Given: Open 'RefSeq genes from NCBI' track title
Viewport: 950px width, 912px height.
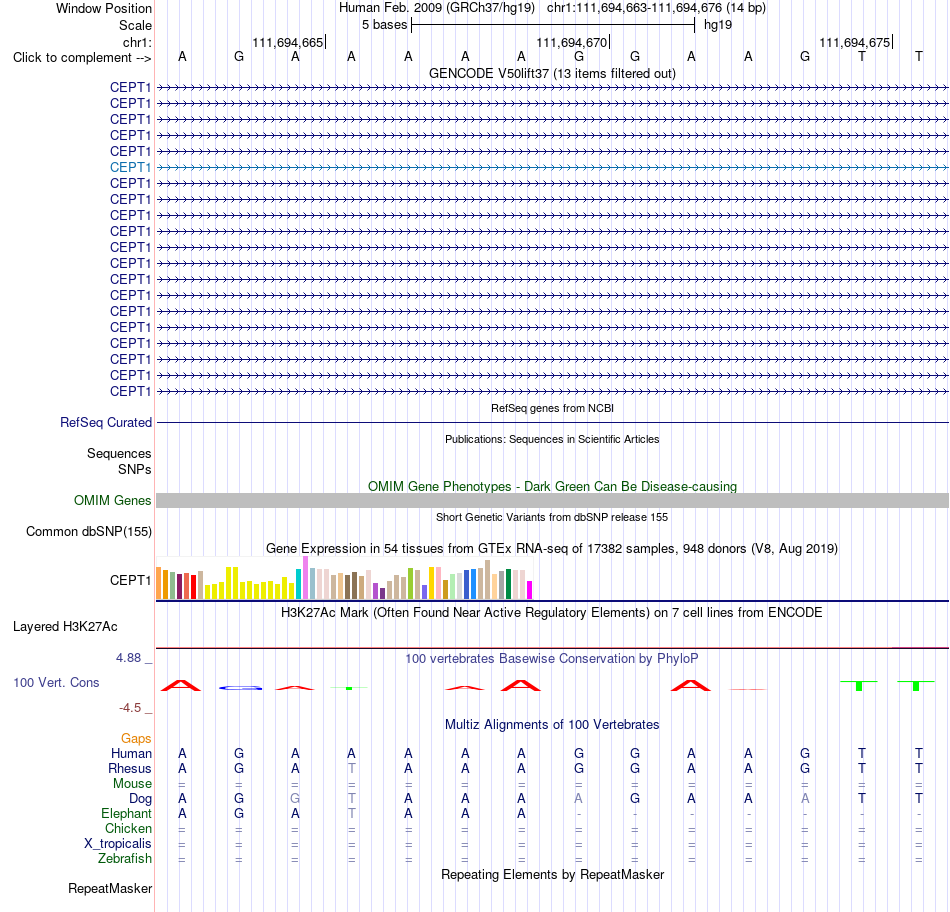Looking at the screenshot, I should pyautogui.click(x=552, y=408).
